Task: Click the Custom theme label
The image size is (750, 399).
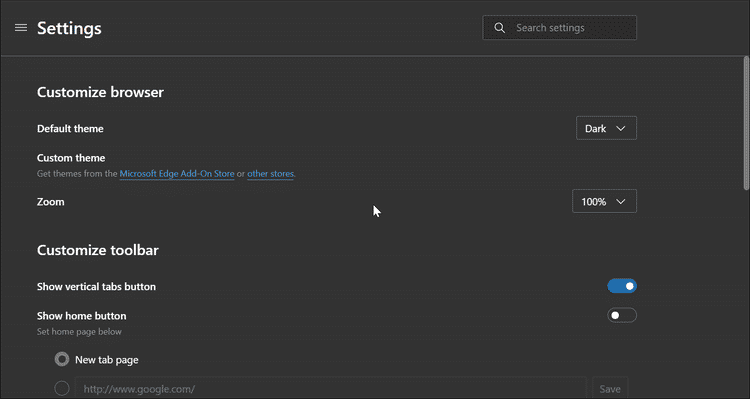Action: click(x=71, y=158)
